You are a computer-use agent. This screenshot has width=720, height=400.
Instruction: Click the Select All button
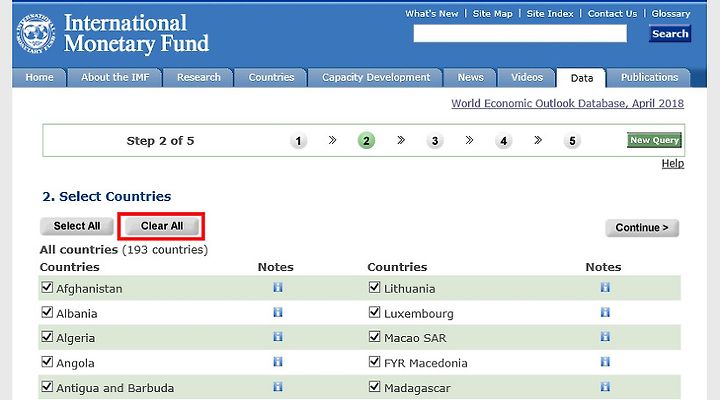(x=77, y=226)
